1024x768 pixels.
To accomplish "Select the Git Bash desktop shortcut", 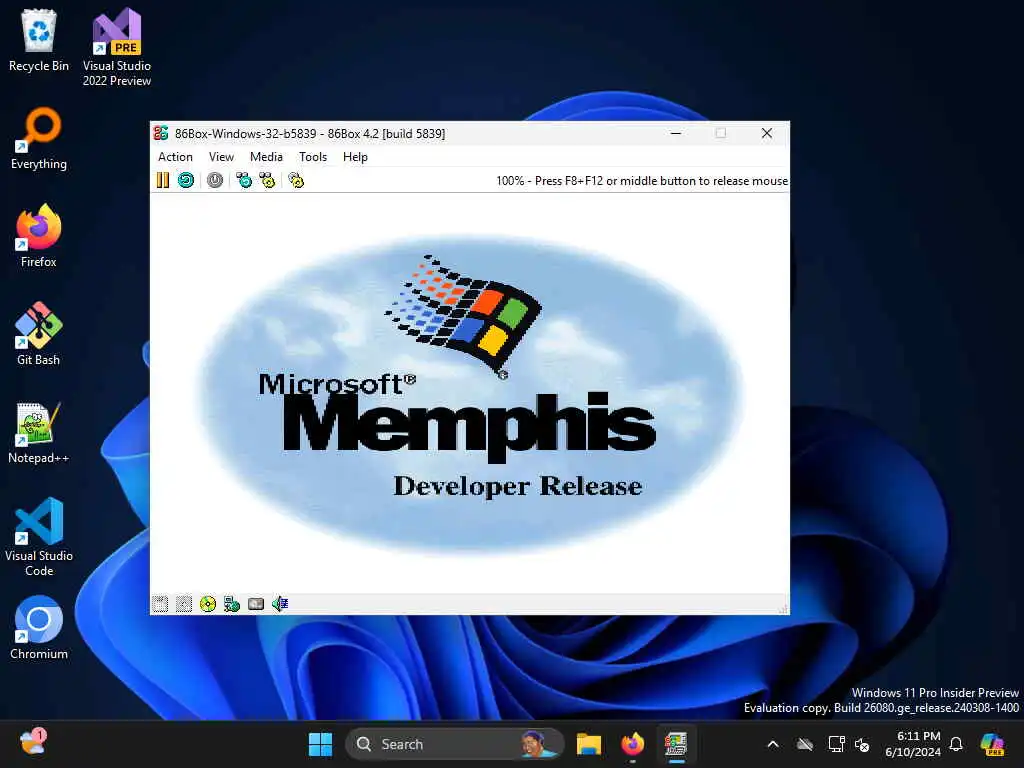I will (x=39, y=334).
